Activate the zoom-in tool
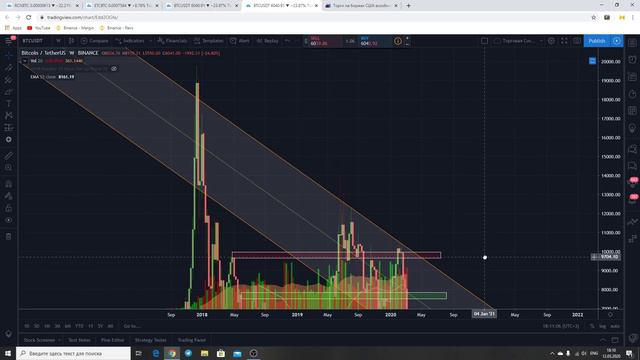This screenshot has height=360, width=640. point(9,167)
